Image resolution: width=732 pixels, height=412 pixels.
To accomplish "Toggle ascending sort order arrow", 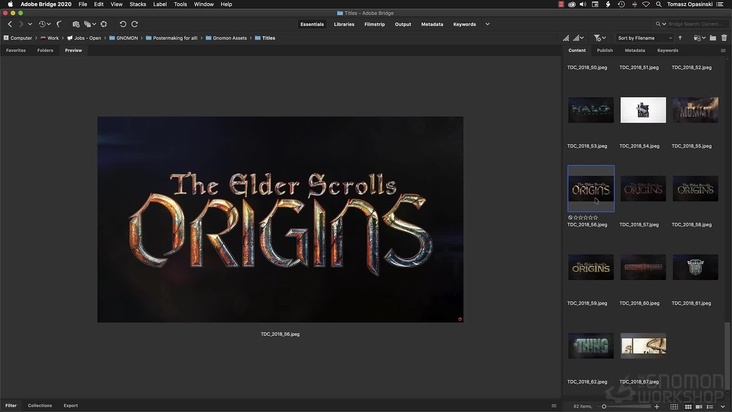I will click(x=680, y=38).
